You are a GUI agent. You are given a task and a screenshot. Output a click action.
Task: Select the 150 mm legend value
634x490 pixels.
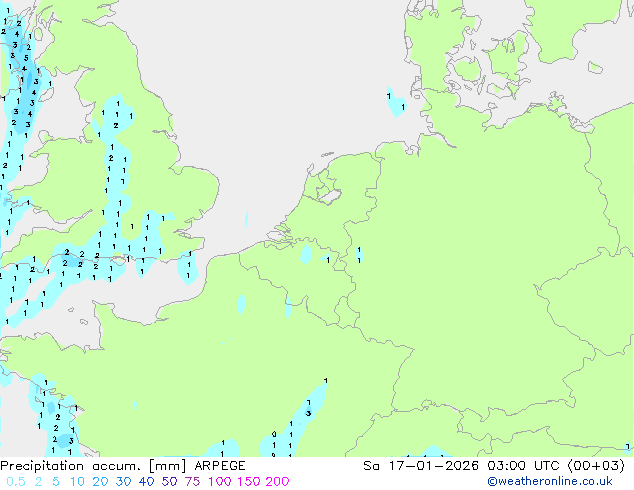[249, 482]
